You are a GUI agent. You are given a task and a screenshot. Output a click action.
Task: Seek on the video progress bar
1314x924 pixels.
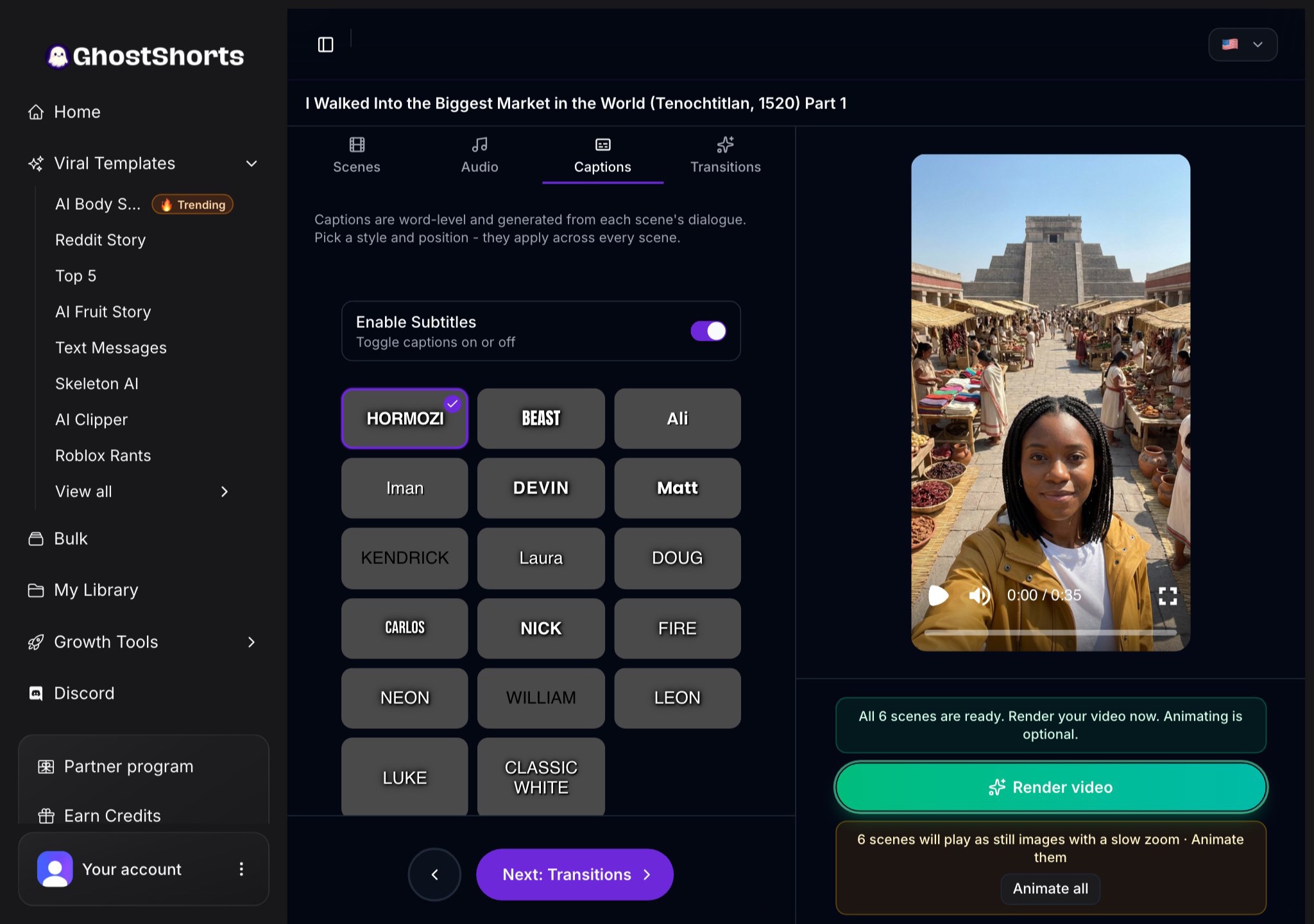click(x=1050, y=633)
